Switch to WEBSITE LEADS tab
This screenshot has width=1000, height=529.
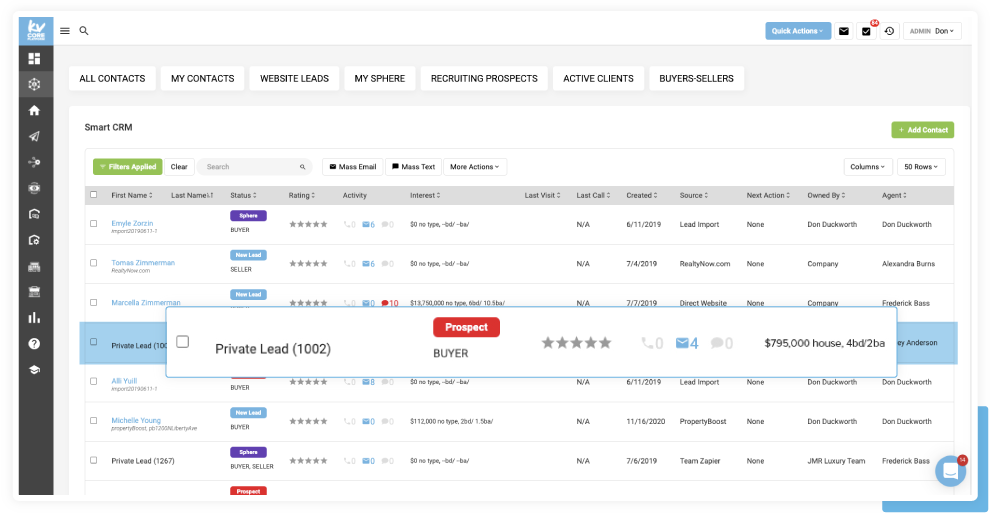click(x=294, y=78)
